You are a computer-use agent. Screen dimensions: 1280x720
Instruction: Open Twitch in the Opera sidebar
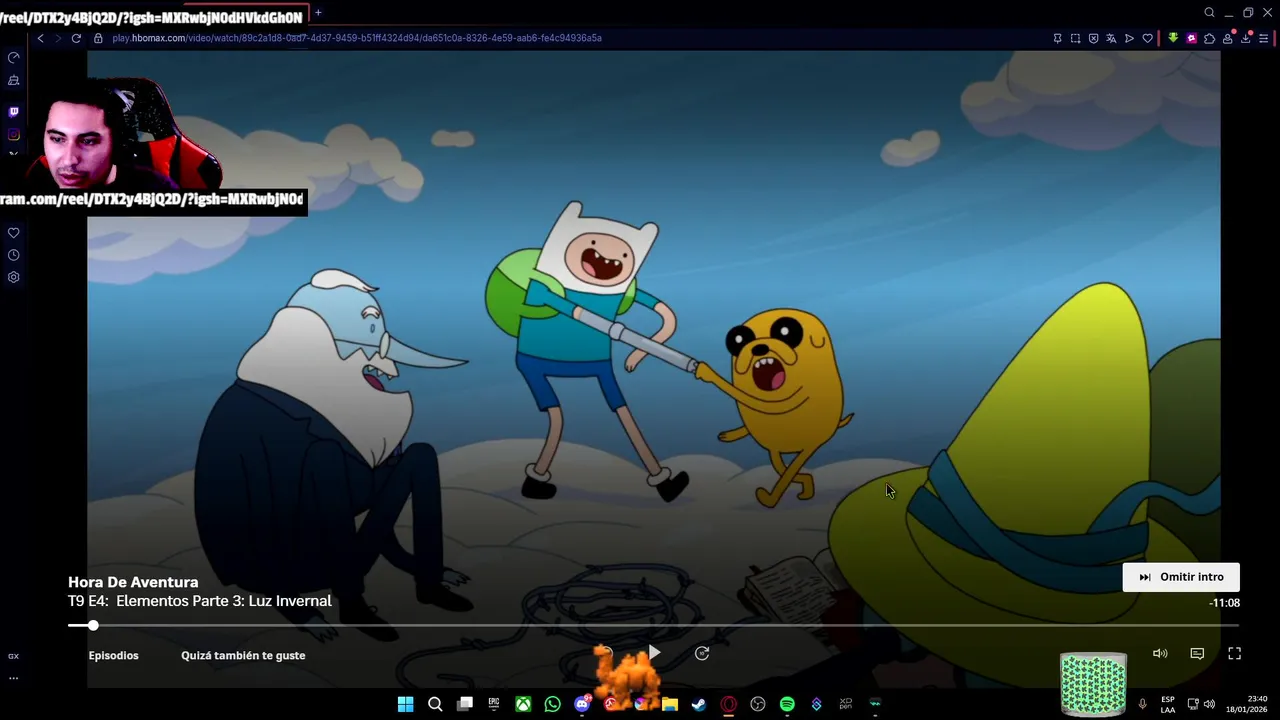click(13, 112)
